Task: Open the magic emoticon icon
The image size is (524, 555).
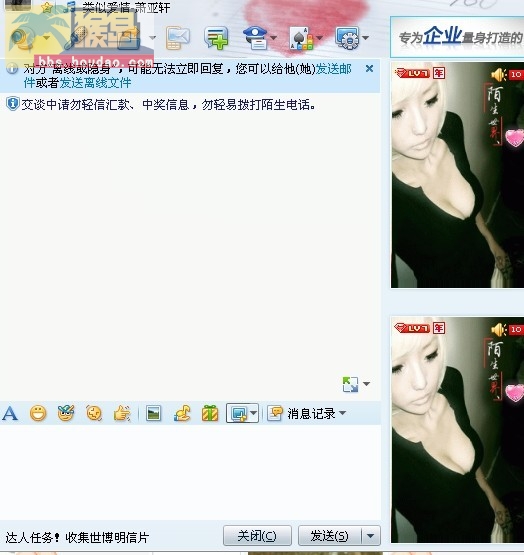Action: click(x=66, y=413)
